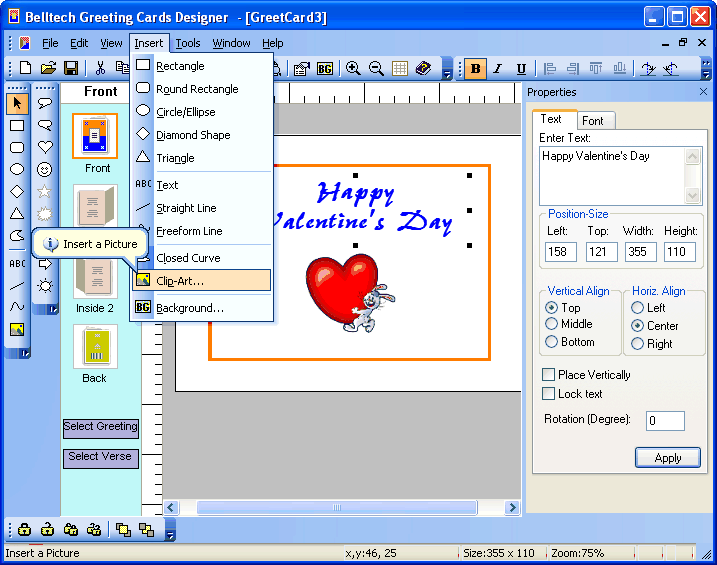Select the closed curve tool in left toolbar
The image size is (717, 565).
coord(17,235)
